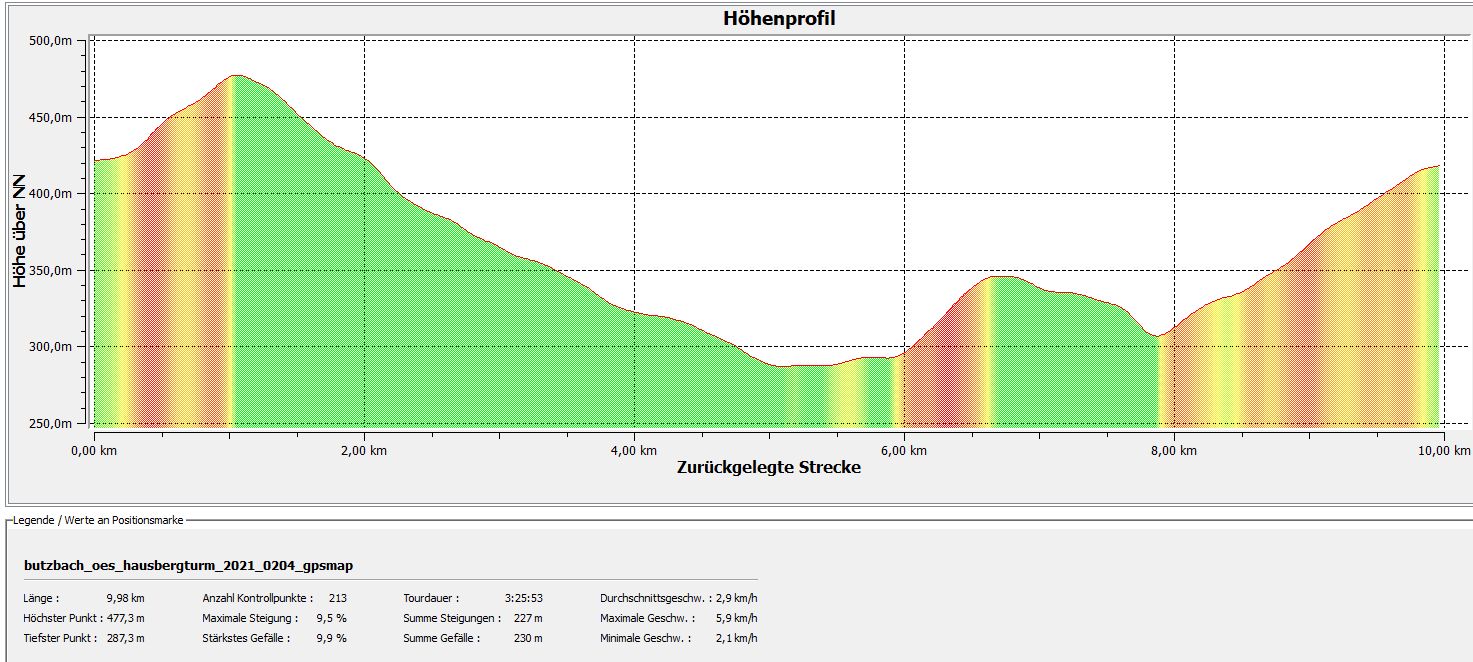This screenshot has width=1473, height=662.
Task: Click the 8,00 km axis tick label
Action: coord(1174,451)
